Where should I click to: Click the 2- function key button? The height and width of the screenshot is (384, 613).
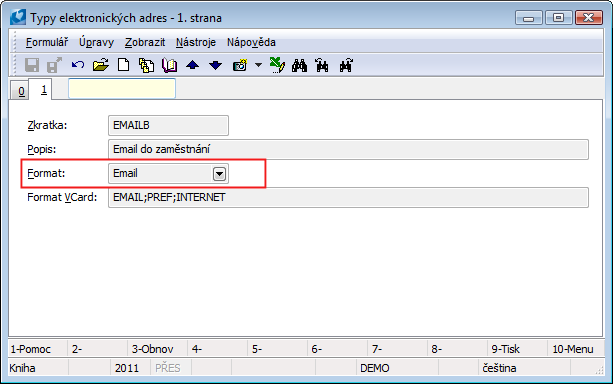pyautogui.click(x=98, y=349)
